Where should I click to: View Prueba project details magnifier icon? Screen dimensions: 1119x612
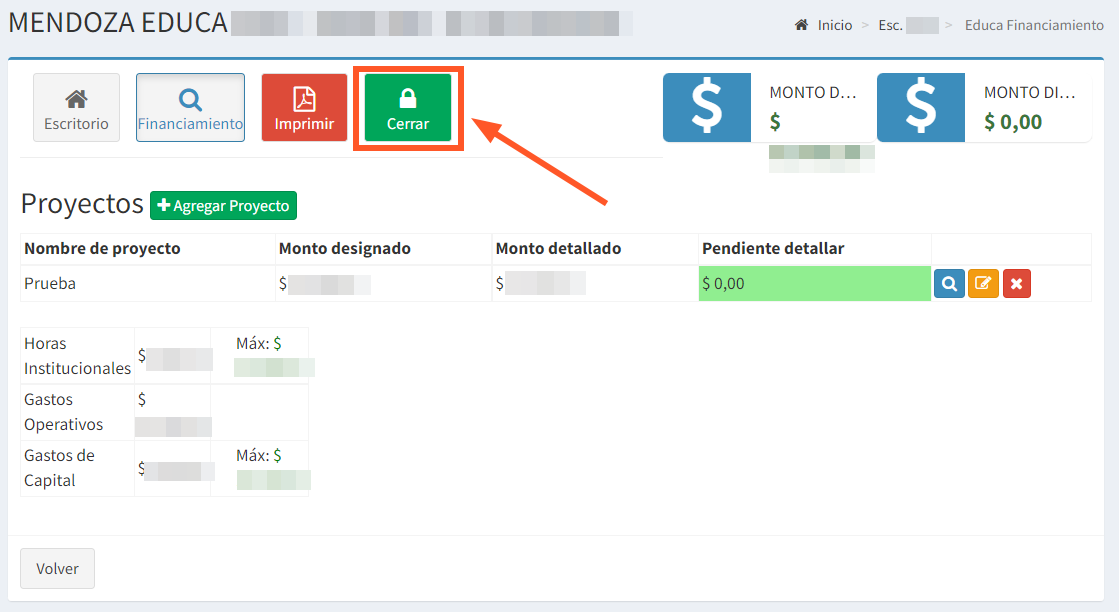949,284
